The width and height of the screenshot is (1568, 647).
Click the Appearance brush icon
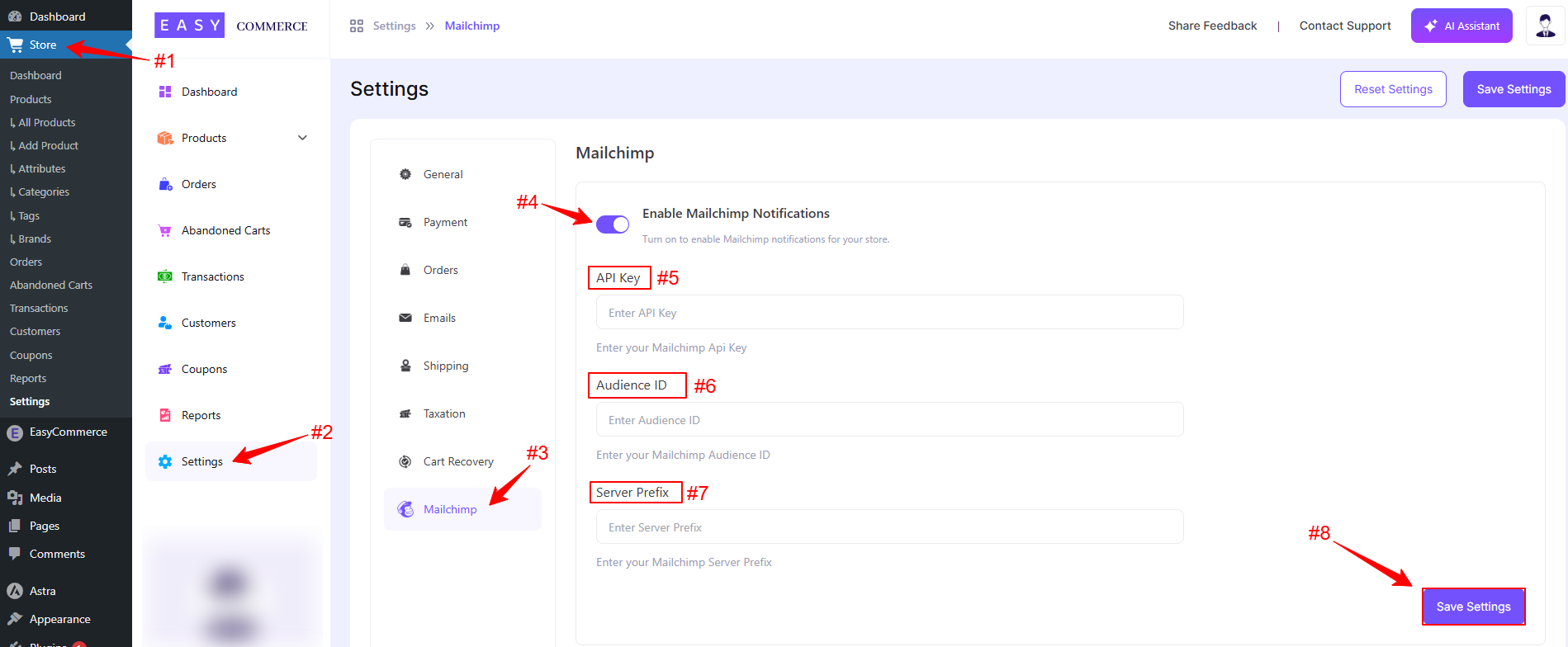[15, 619]
